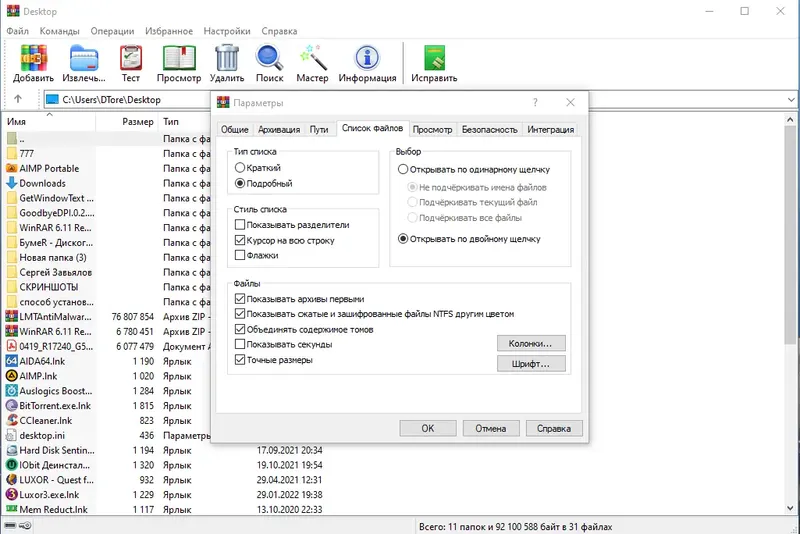
Task: Select the AIDA64.lnk shortcut icon
Action: 12,361
